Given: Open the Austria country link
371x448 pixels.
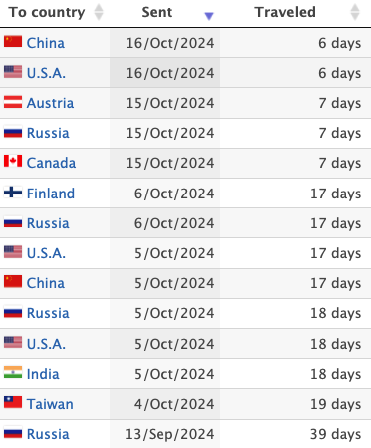Looking at the screenshot, I should [50, 103].
